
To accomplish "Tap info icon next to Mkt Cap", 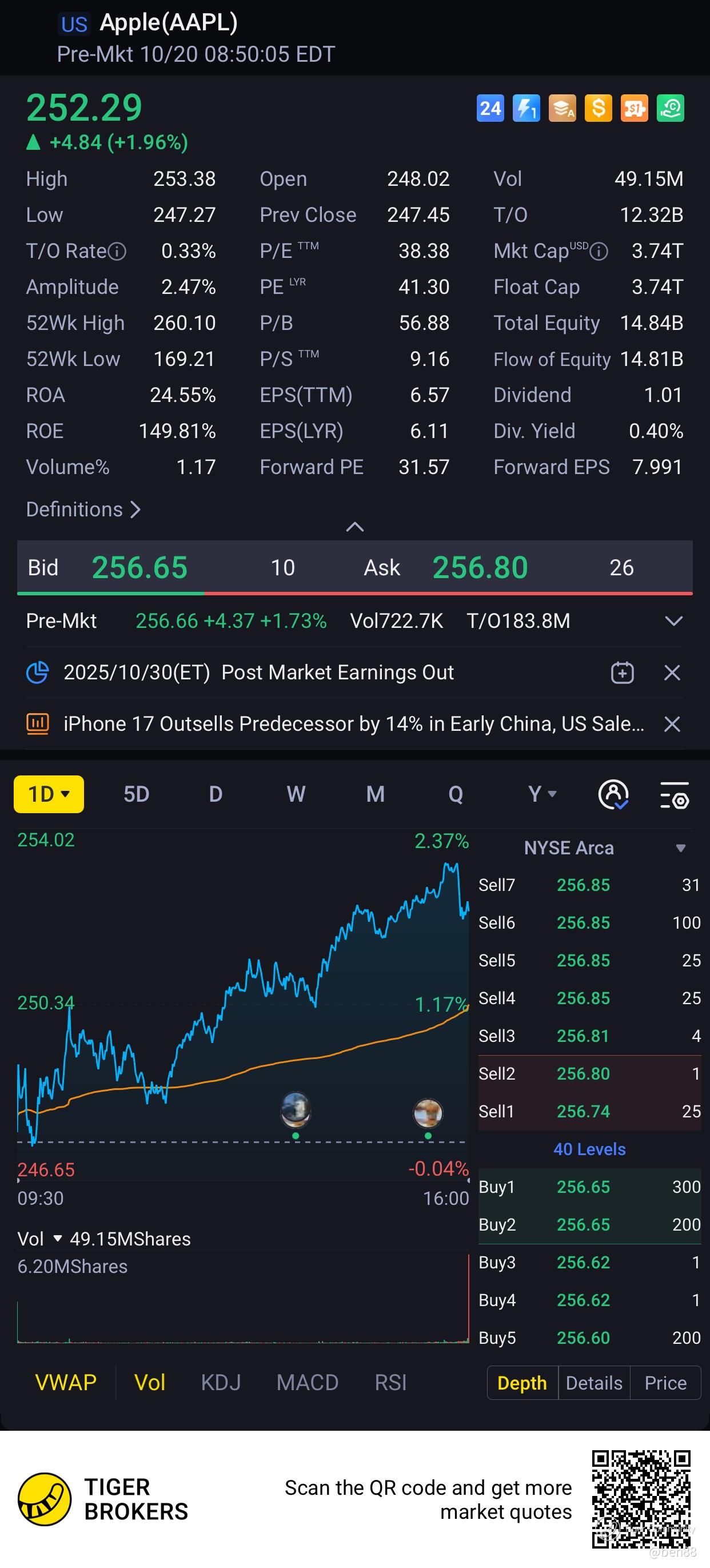I will tap(599, 252).
